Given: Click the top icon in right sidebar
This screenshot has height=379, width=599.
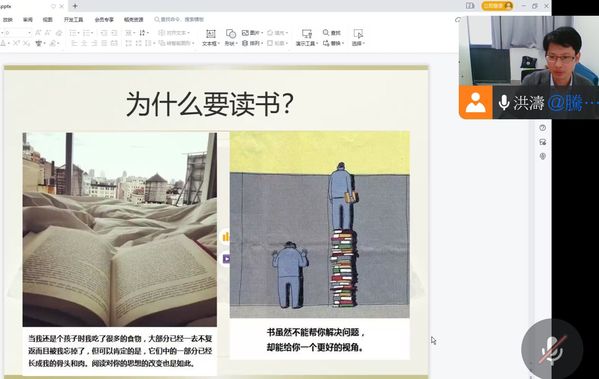Looking at the screenshot, I should click(542, 128).
